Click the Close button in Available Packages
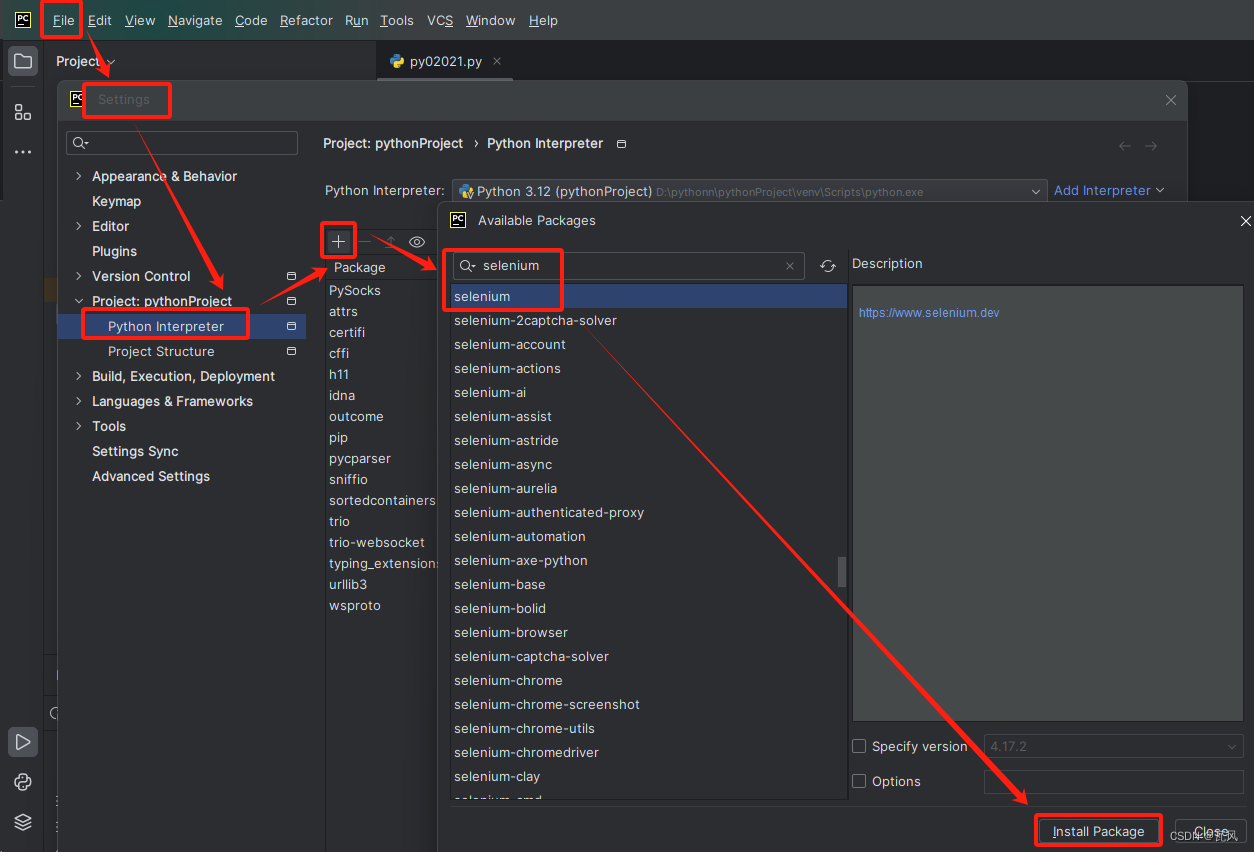 (1211, 831)
